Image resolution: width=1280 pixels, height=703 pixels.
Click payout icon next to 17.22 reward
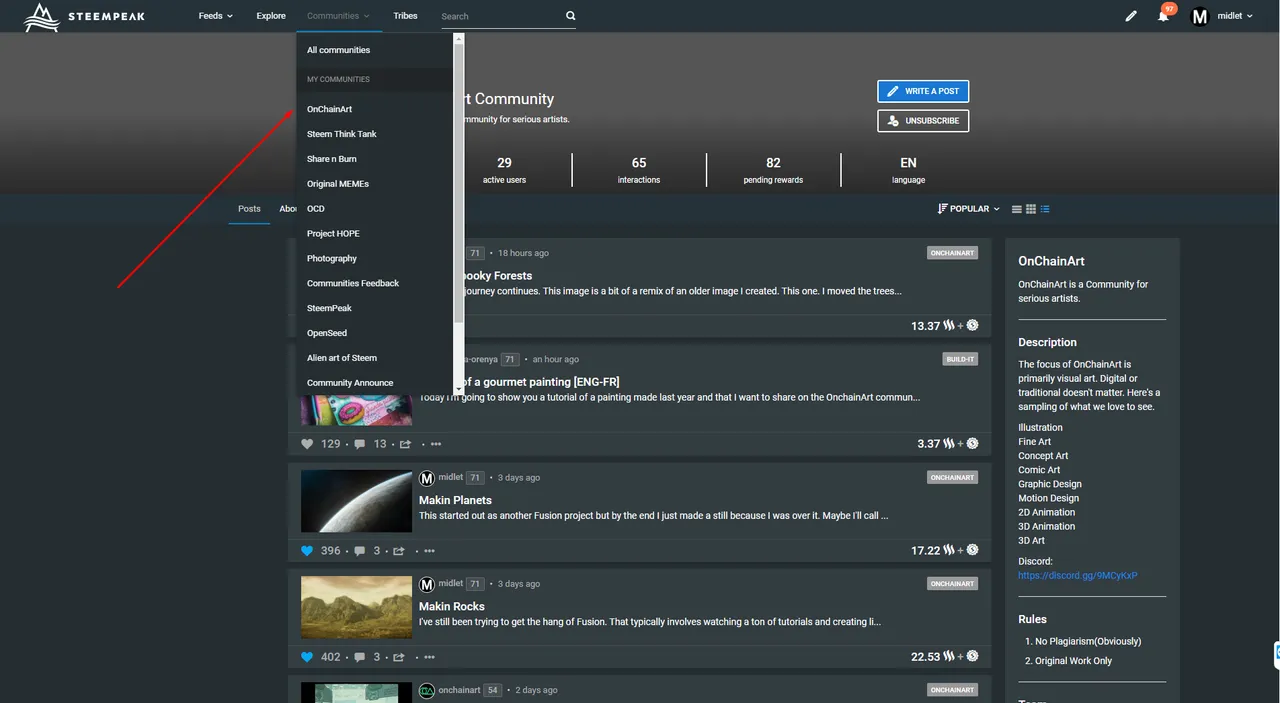click(972, 550)
